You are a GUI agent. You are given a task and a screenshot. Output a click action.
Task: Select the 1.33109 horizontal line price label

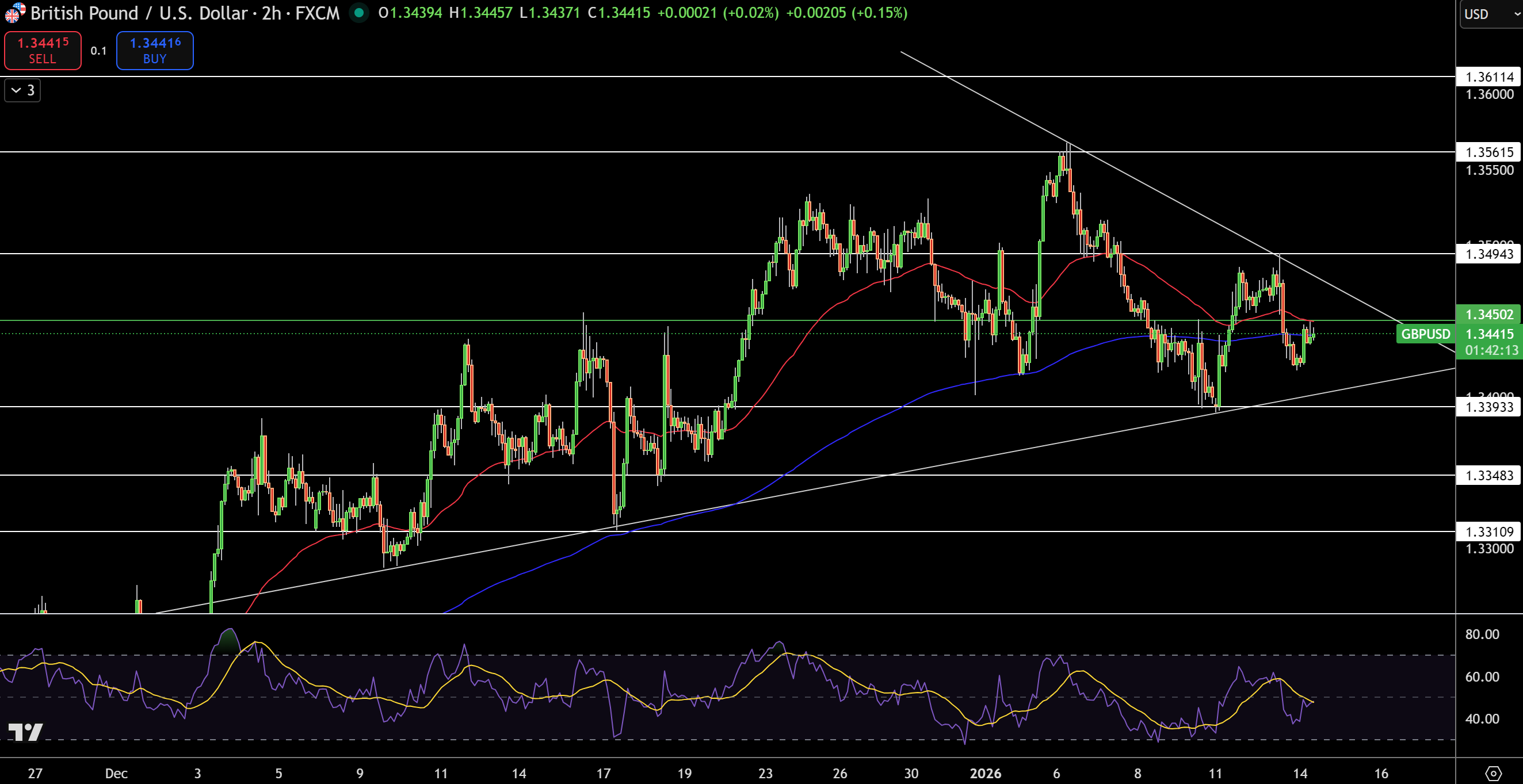1488,531
